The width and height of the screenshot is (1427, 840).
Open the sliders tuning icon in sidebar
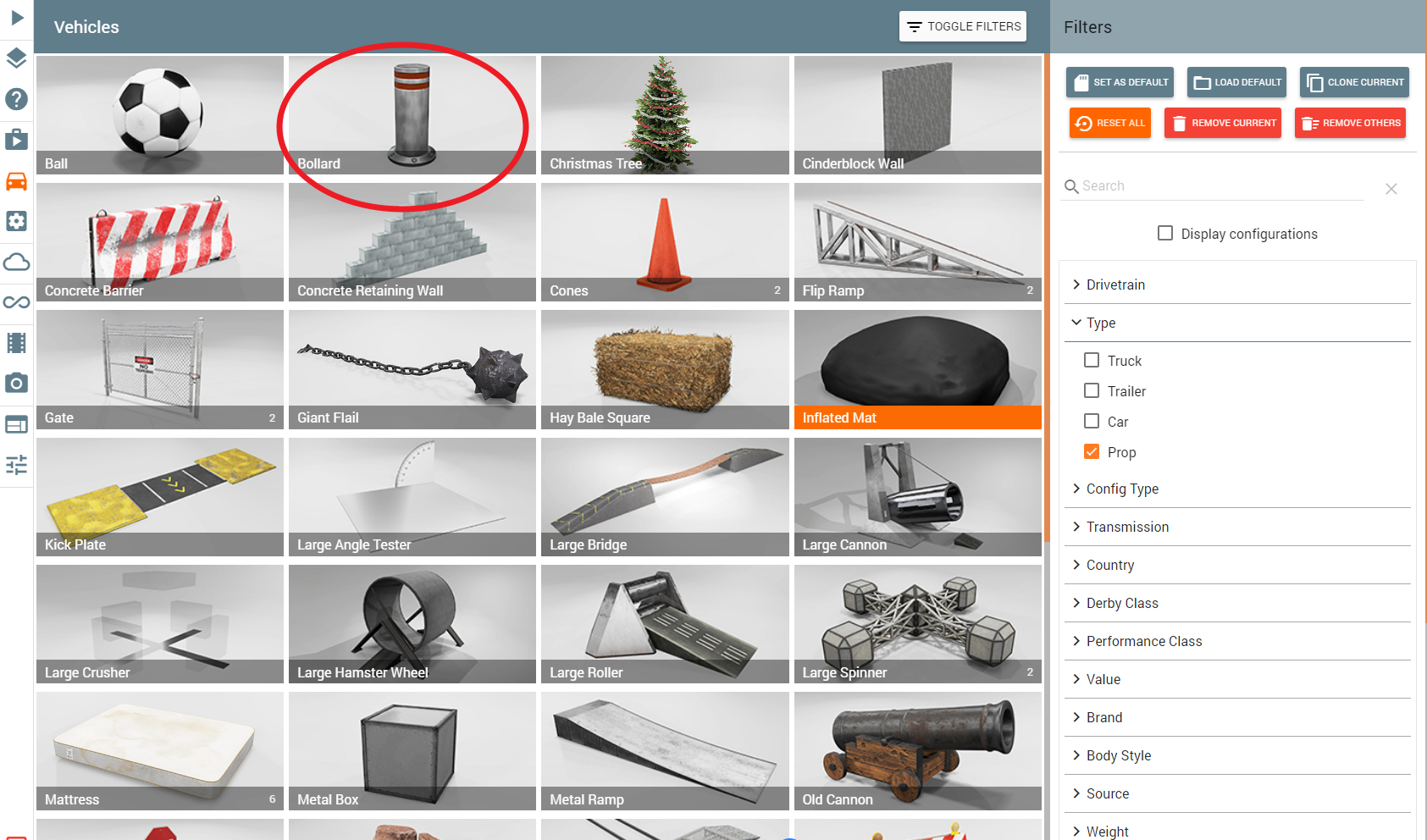point(17,465)
